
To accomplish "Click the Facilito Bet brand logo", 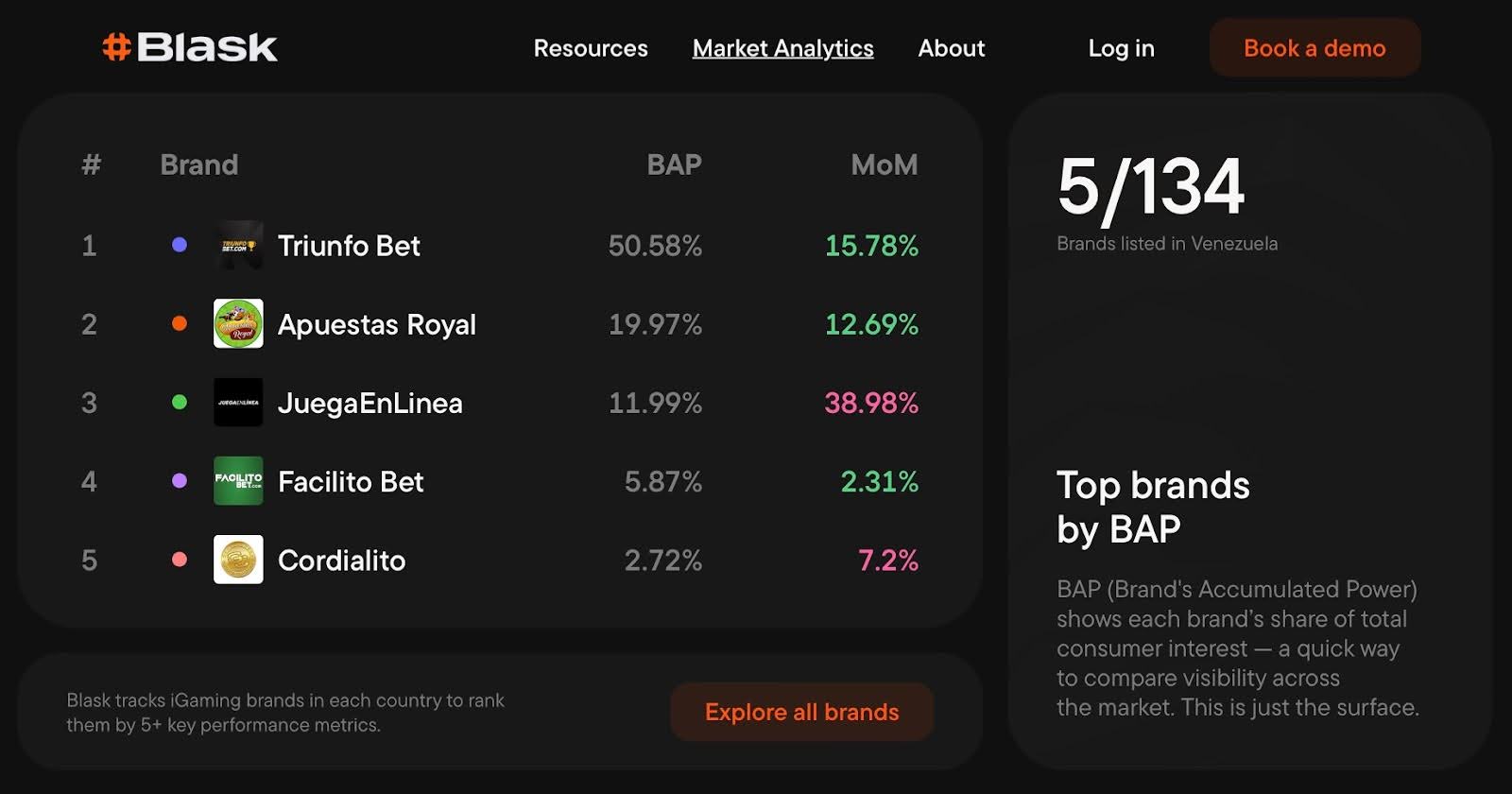I will click(238, 481).
